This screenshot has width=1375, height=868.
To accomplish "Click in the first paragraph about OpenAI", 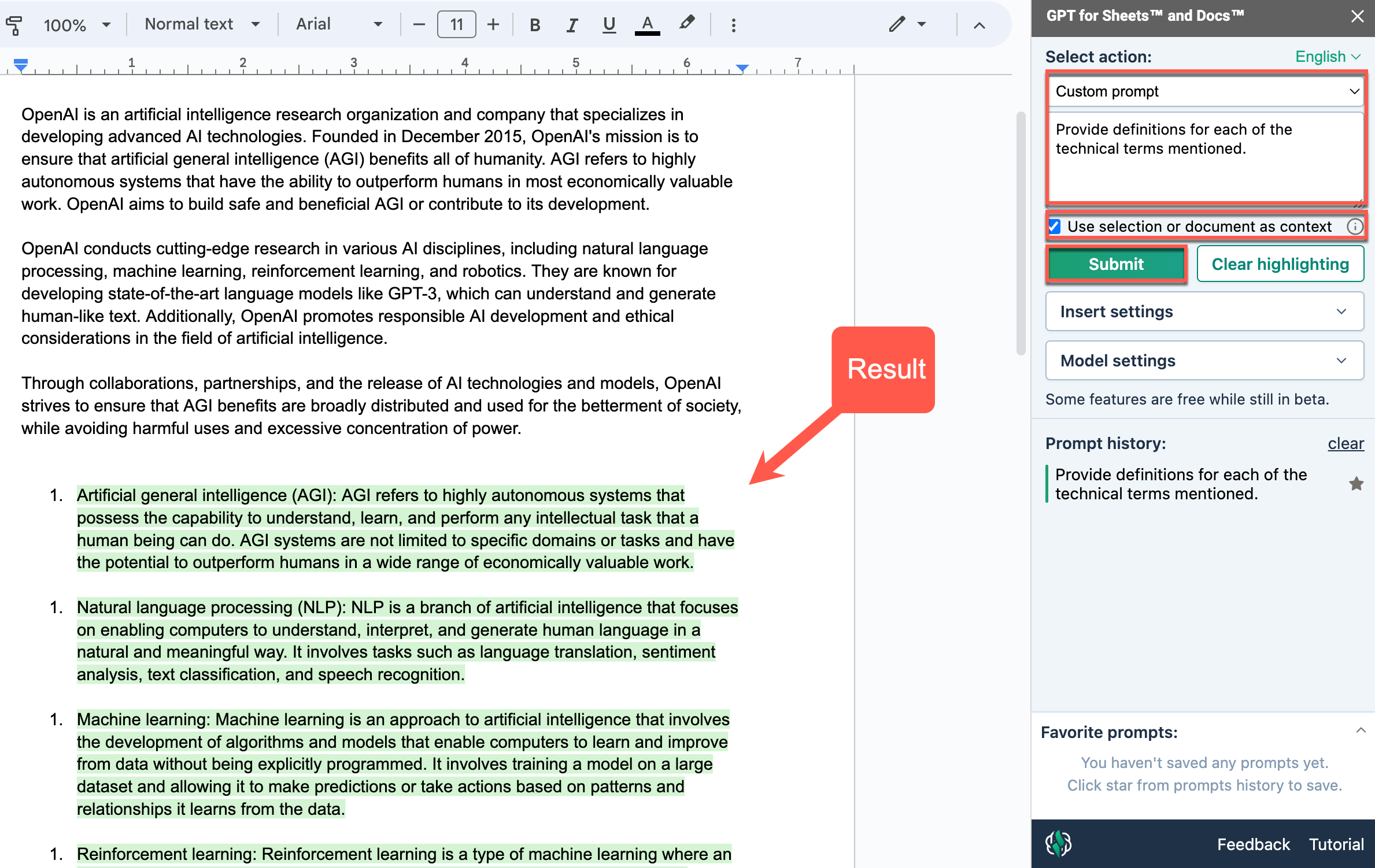I will coord(377,159).
